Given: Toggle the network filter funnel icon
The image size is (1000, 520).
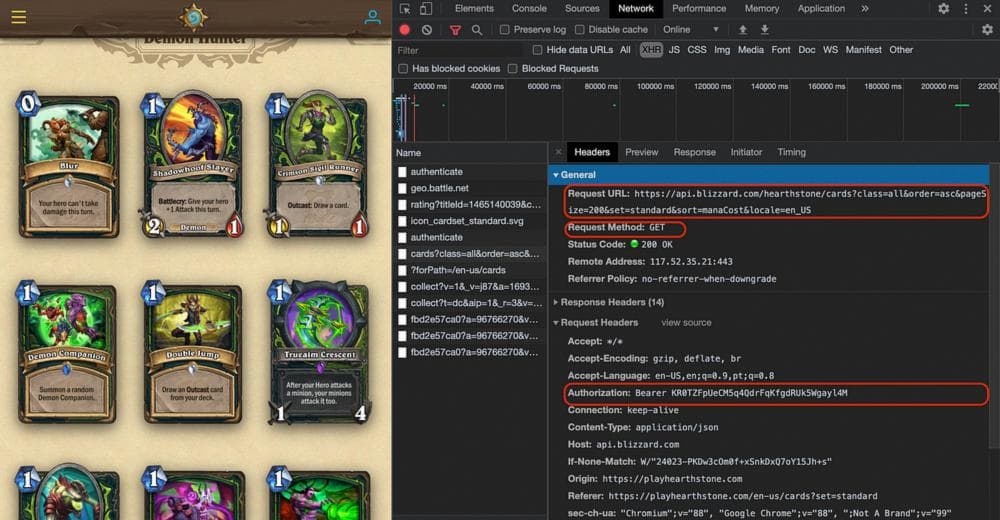Looking at the screenshot, I should pyautogui.click(x=455, y=30).
